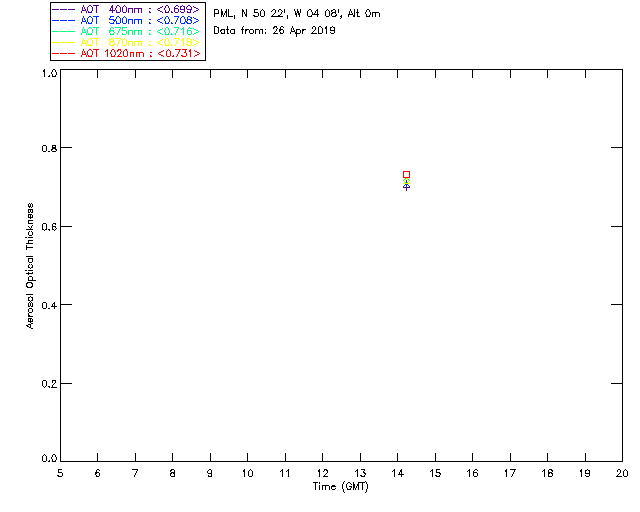Click the x-axis tick label 20
This screenshot has width=640, height=512.
point(622,473)
